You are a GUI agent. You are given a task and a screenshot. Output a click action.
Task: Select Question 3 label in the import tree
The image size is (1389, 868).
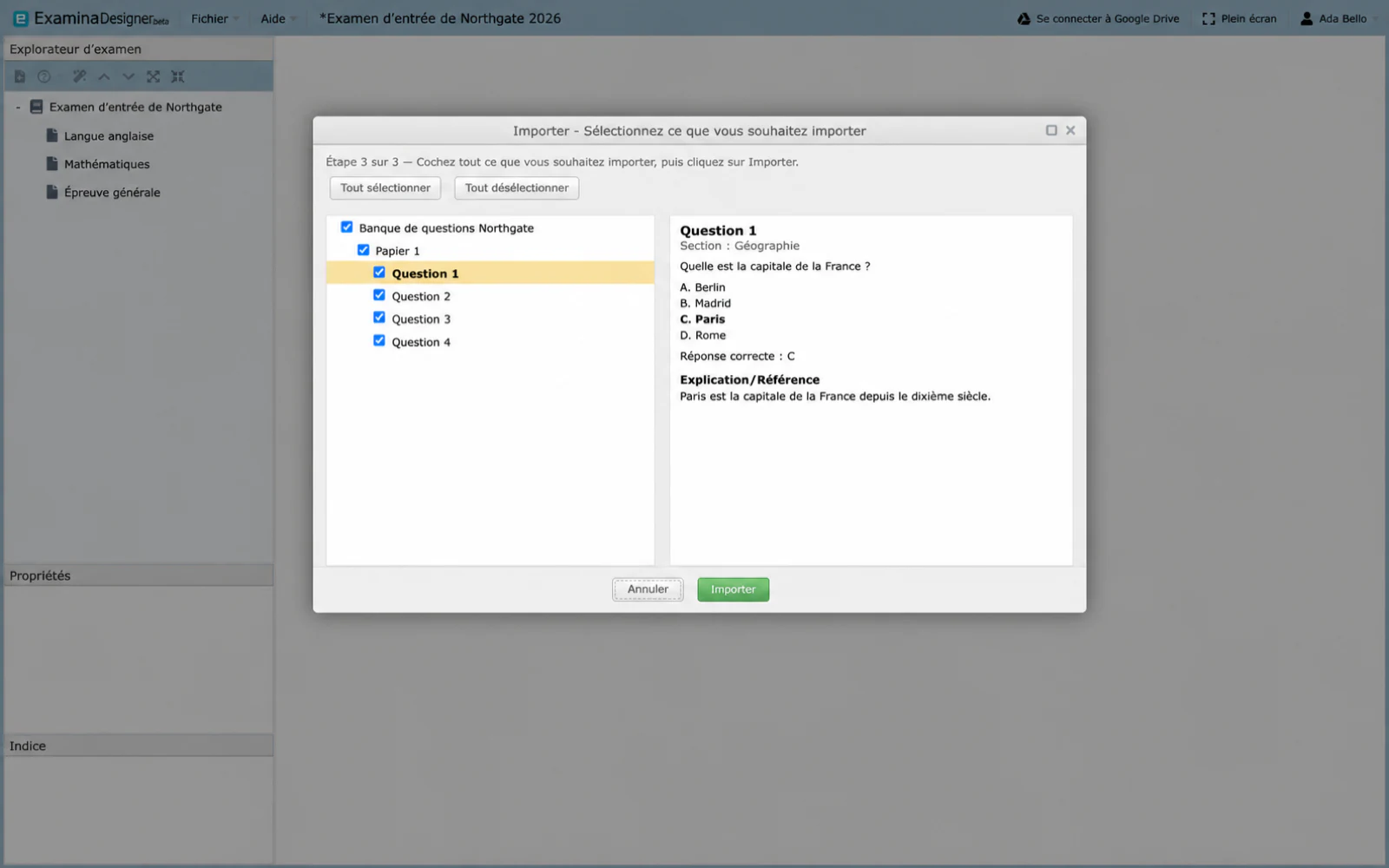[x=421, y=319]
